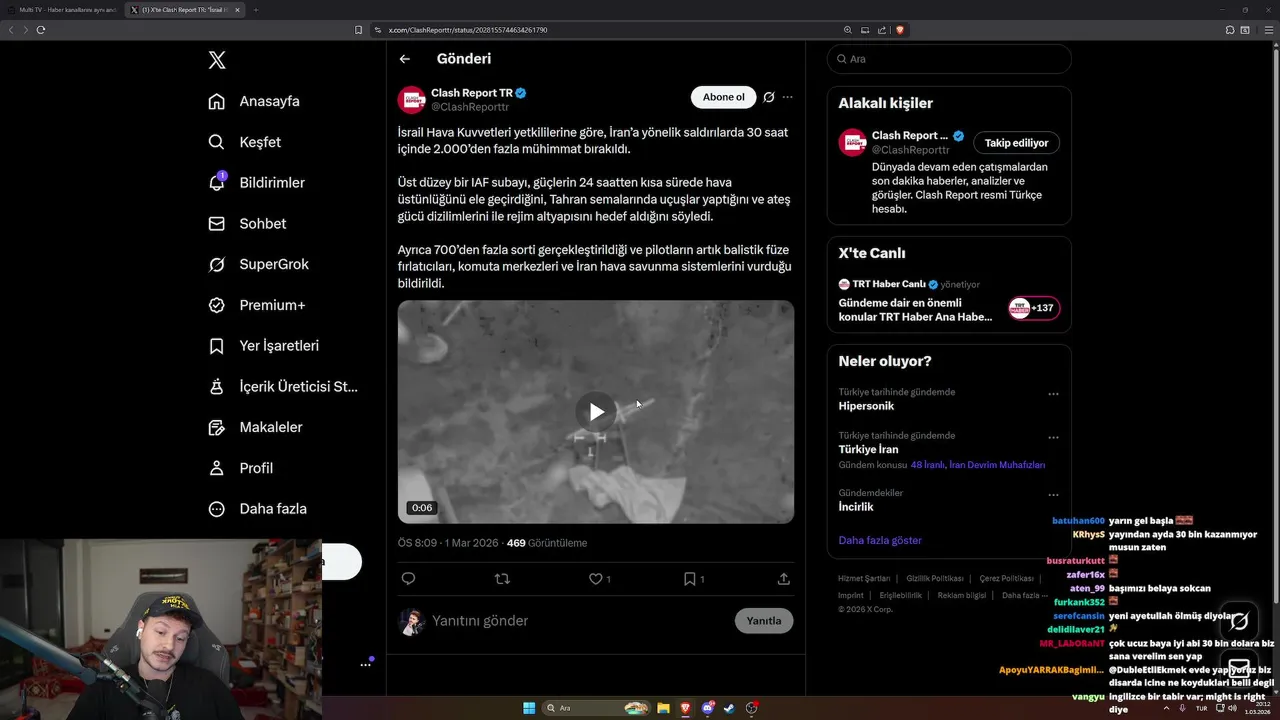Open Hizmet Şartları footer link

[864, 578]
